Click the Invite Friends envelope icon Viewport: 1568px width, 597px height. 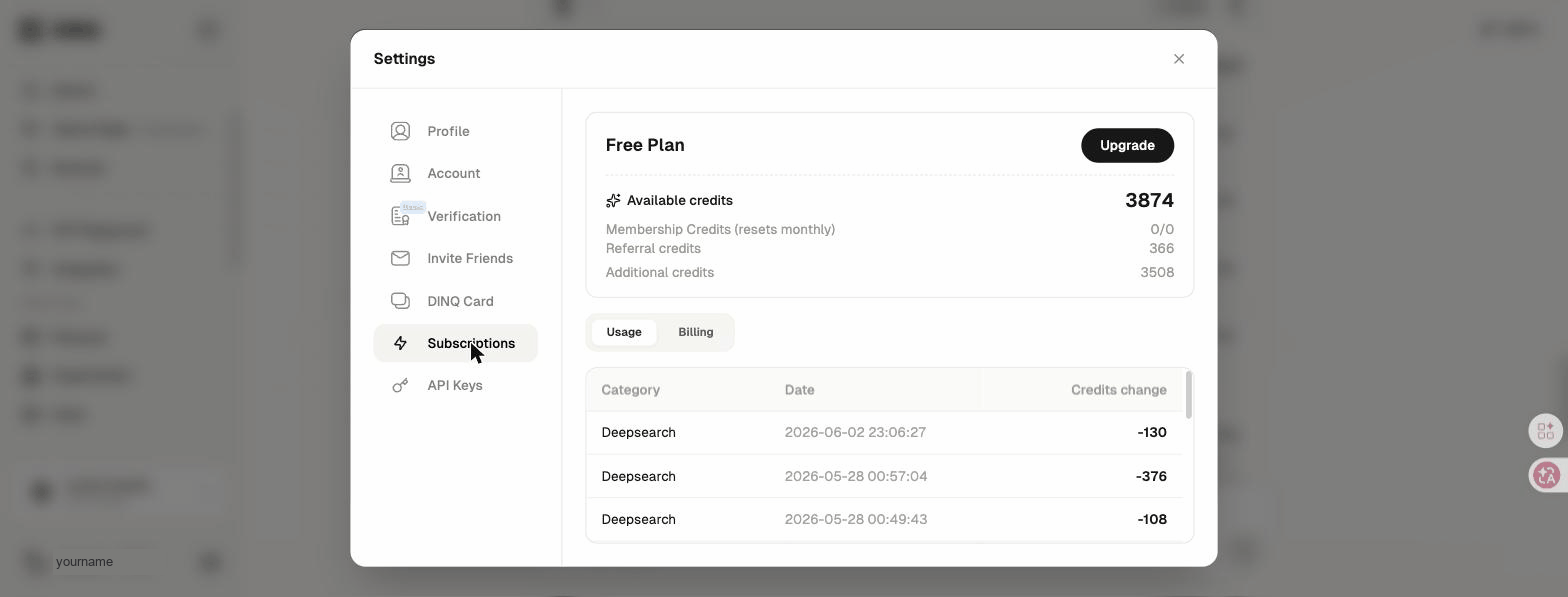pyautogui.click(x=400, y=258)
